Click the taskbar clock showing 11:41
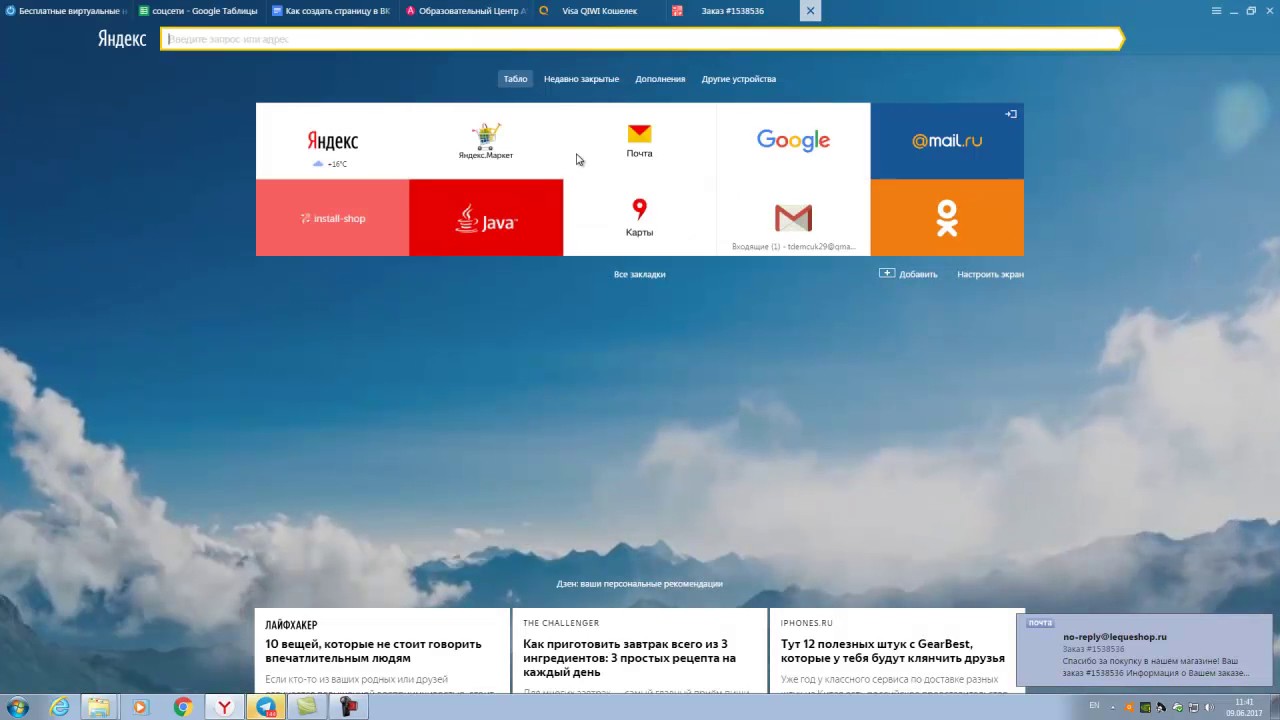 [x=1244, y=707]
